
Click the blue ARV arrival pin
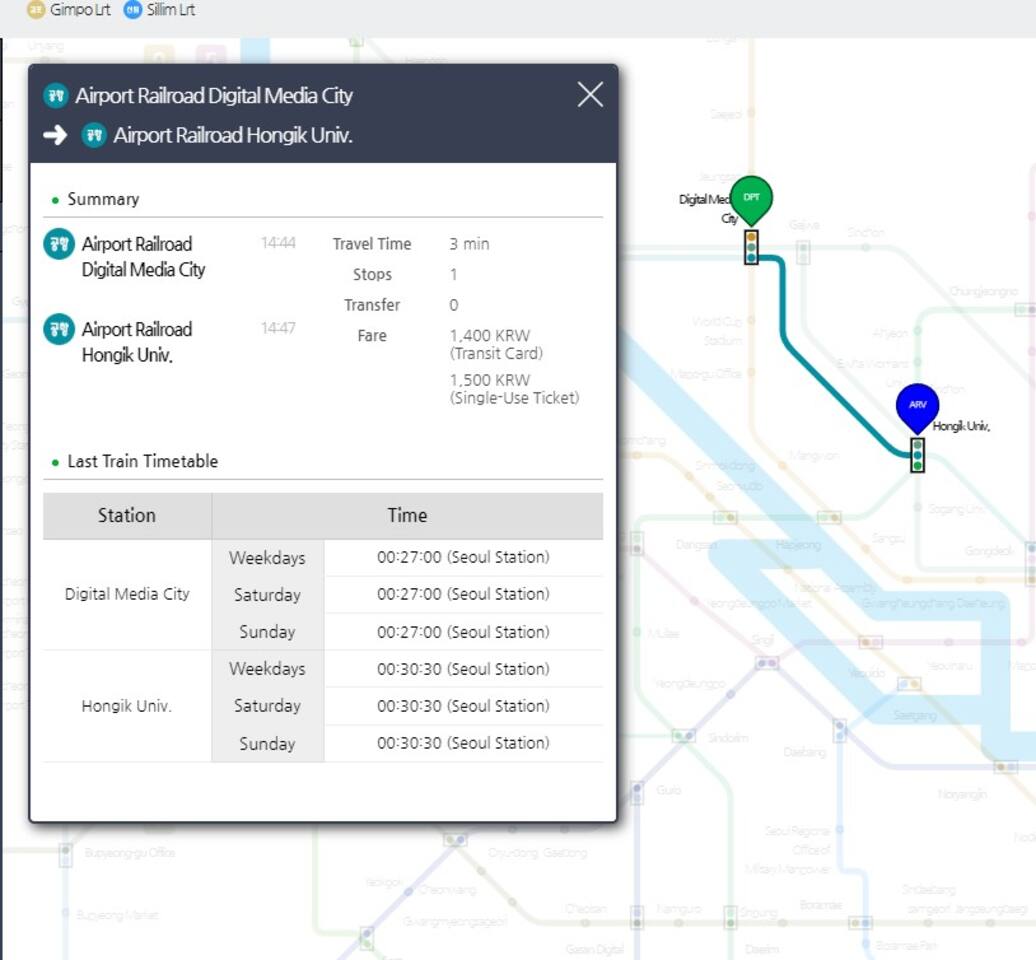click(x=917, y=405)
